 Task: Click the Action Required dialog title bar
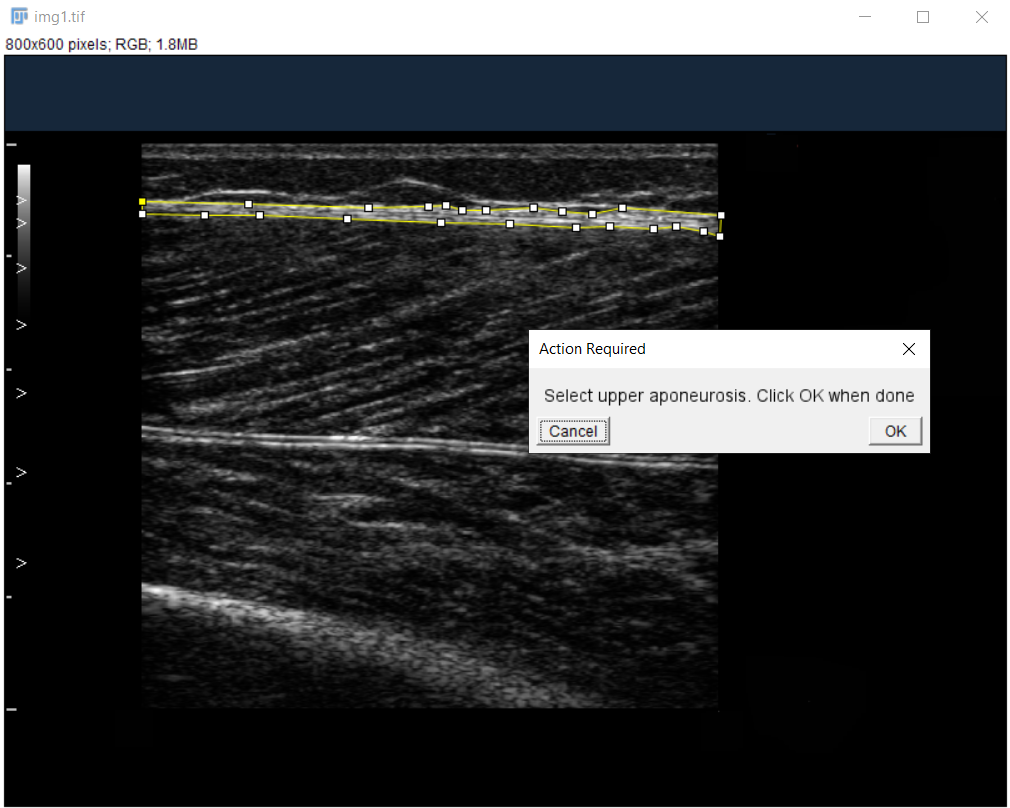pos(700,349)
